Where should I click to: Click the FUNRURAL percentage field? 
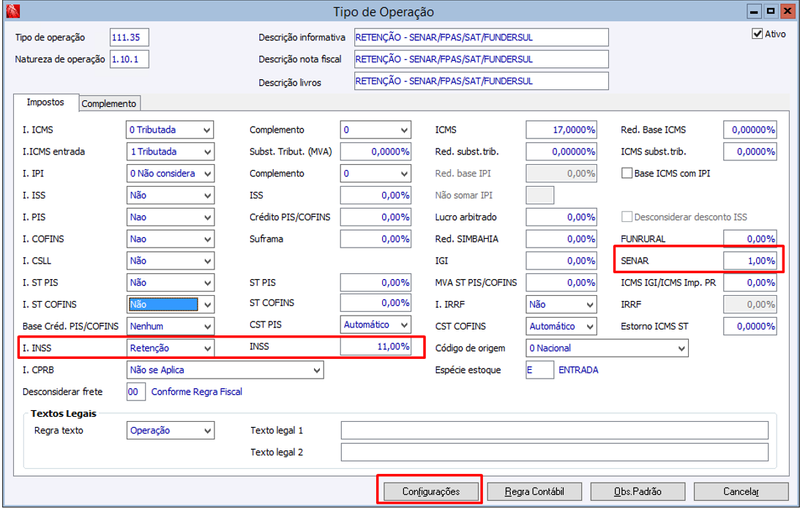(x=750, y=239)
